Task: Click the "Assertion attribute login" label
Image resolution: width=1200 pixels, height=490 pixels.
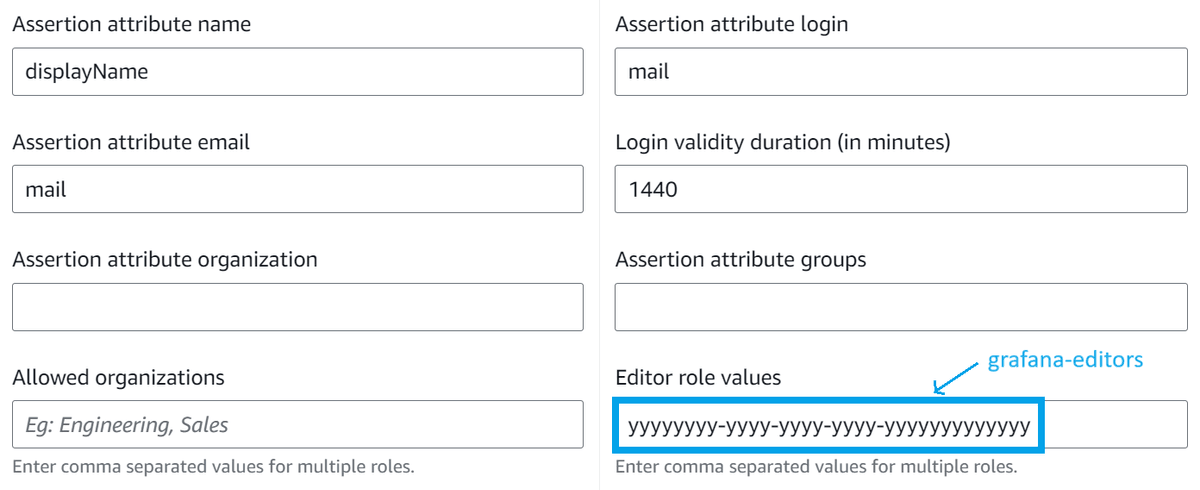Action: point(731,24)
